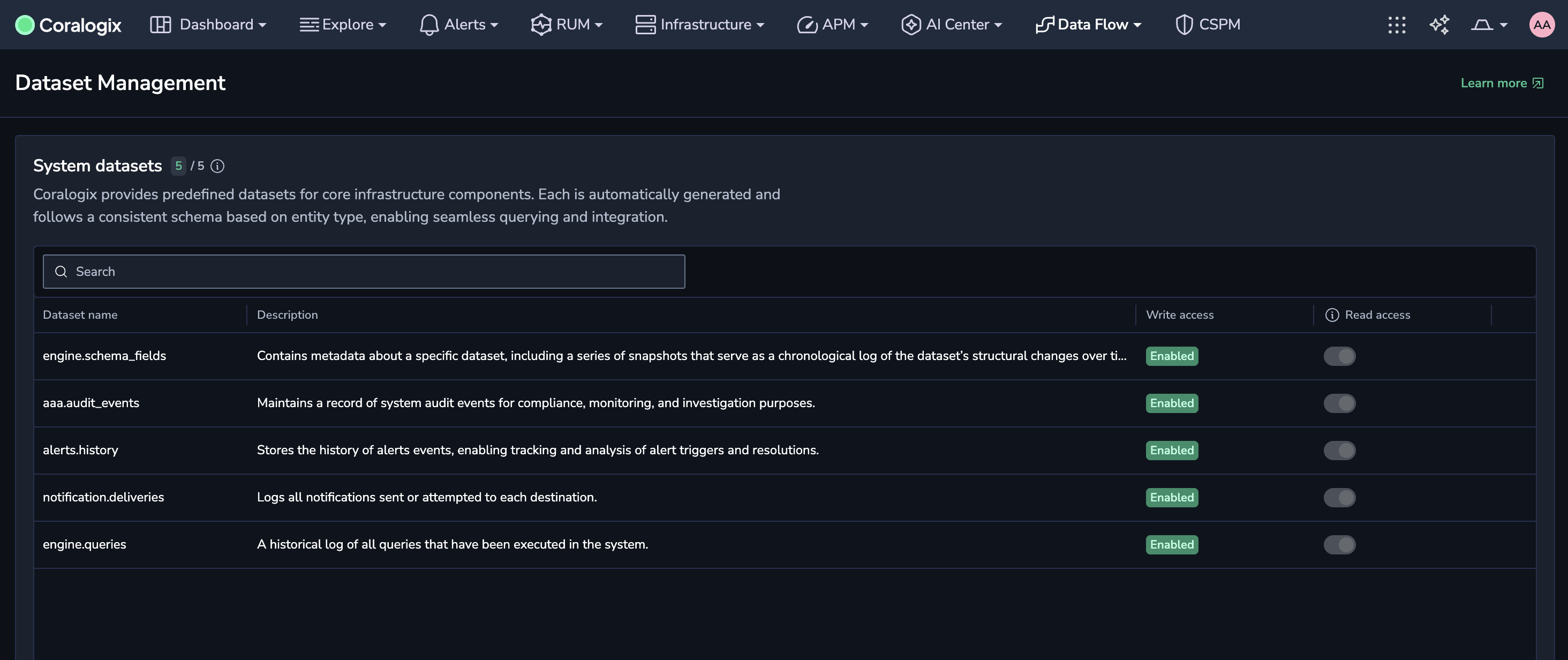The height and width of the screenshot is (660, 1568).
Task: Click the Read access info icon
Action: point(1332,315)
